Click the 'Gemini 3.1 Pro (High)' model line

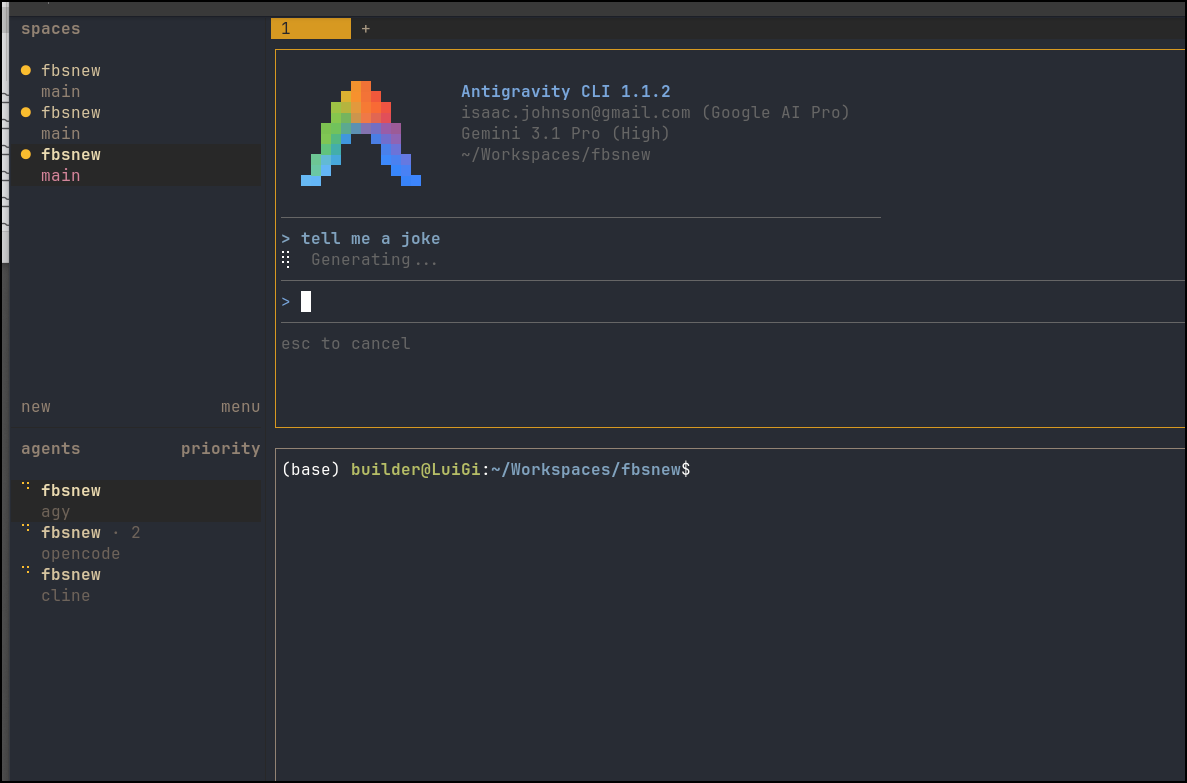[x=565, y=133]
